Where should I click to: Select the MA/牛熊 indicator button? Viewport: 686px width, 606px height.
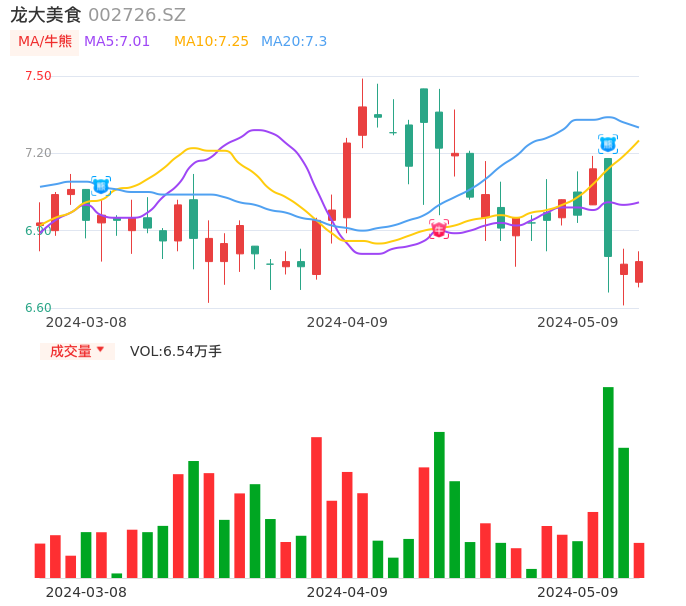[x=45, y=42]
